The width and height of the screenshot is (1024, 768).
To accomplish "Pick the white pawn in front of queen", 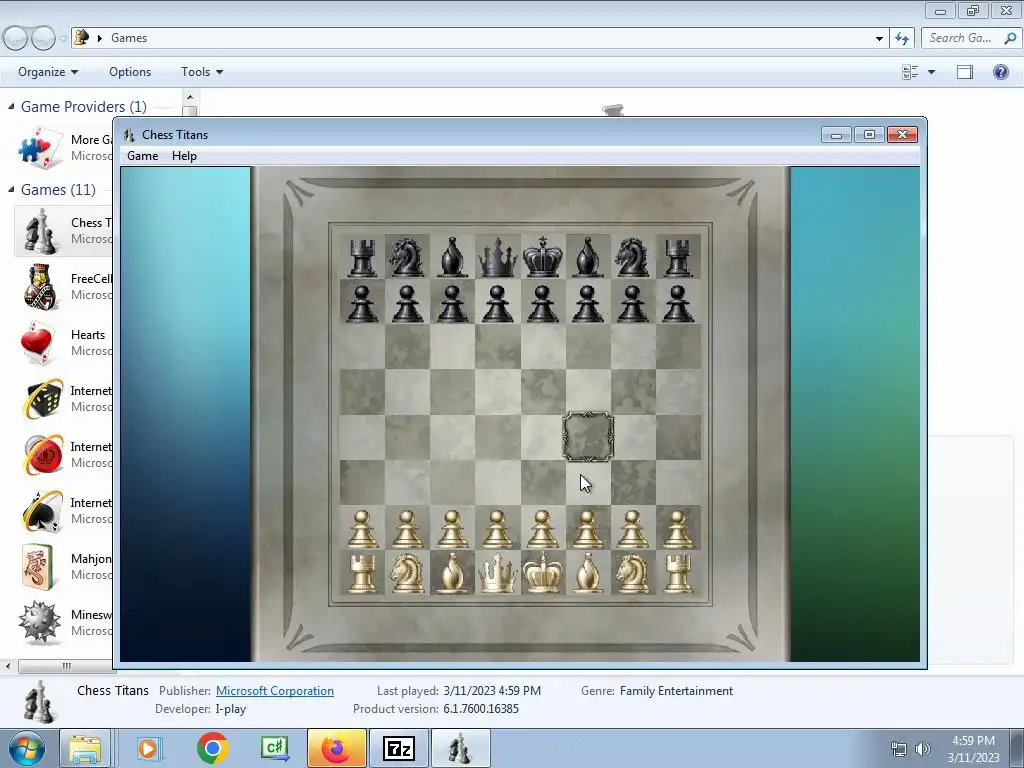I will (x=498, y=529).
